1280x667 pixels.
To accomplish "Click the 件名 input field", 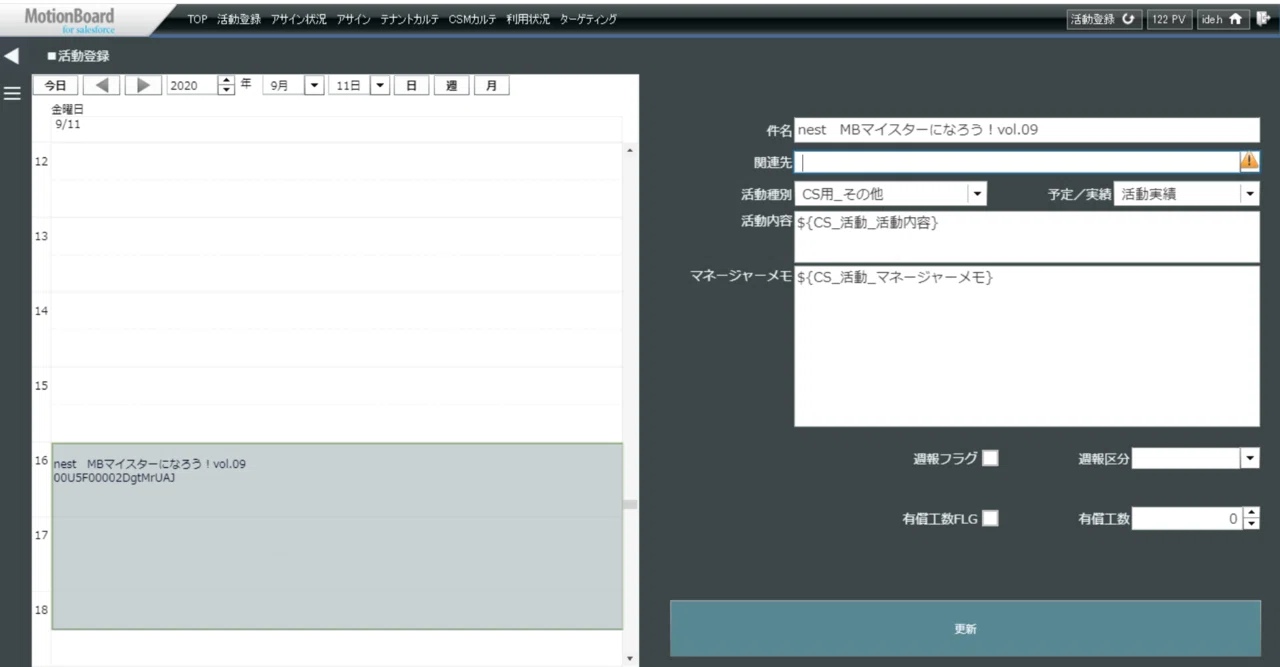I will tap(1027, 130).
